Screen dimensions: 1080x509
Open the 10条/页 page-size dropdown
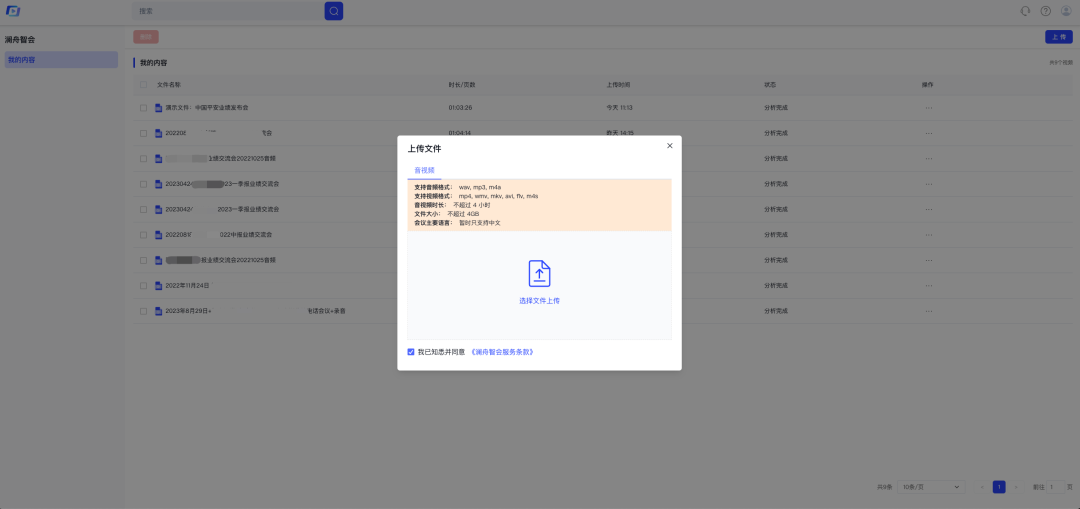pyautogui.click(x=931, y=487)
